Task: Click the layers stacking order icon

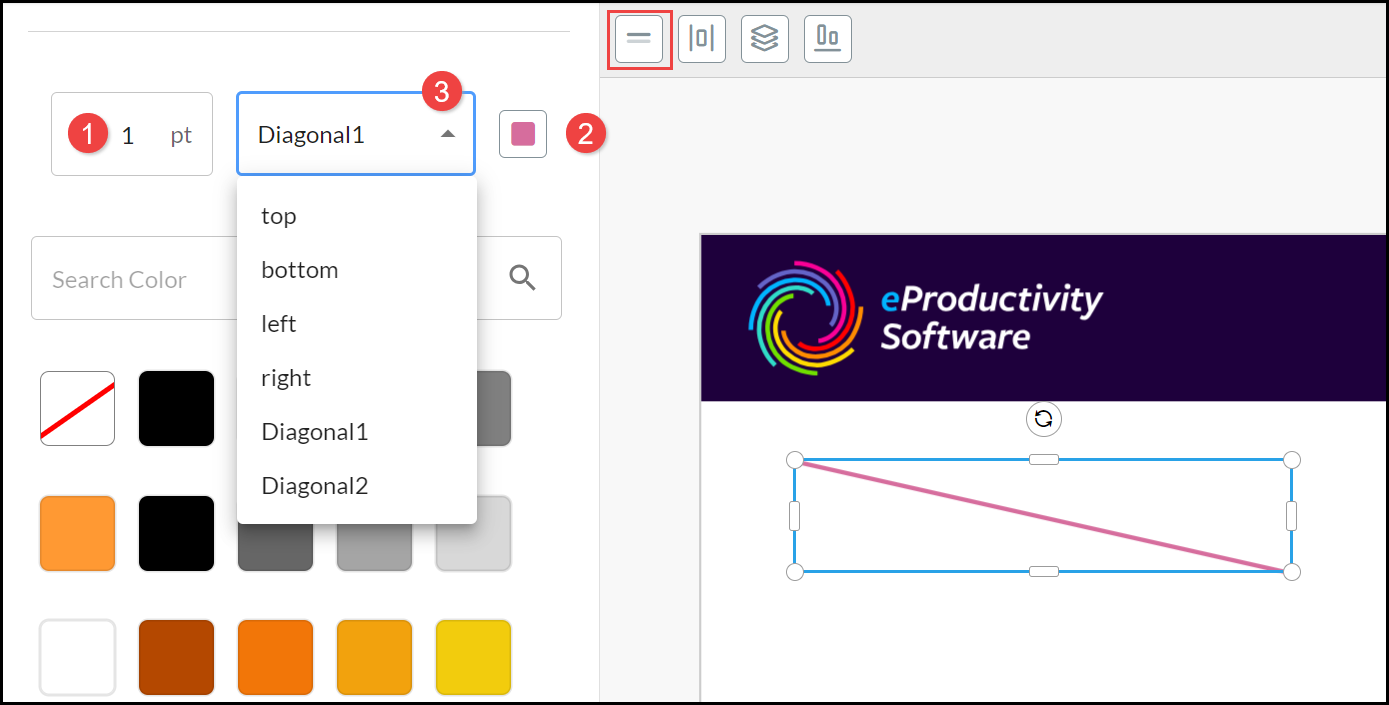Action: pyautogui.click(x=765, y=39)
